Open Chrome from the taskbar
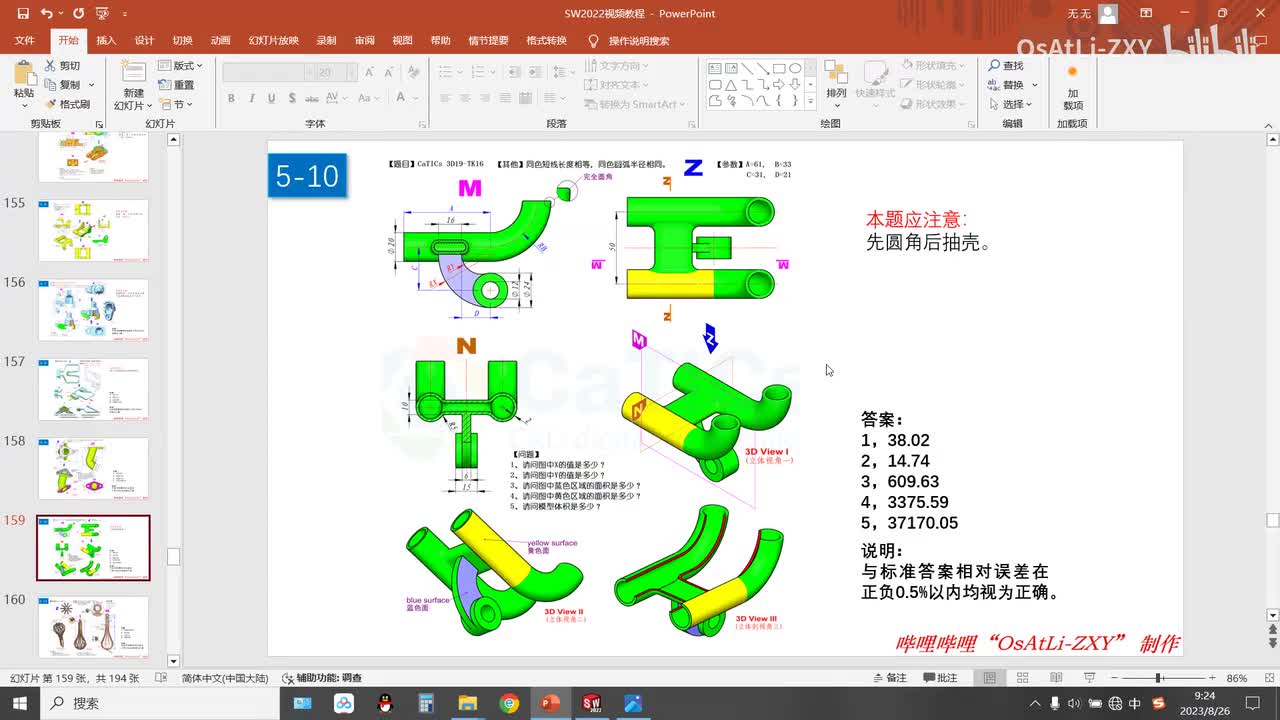 point(509,703)
